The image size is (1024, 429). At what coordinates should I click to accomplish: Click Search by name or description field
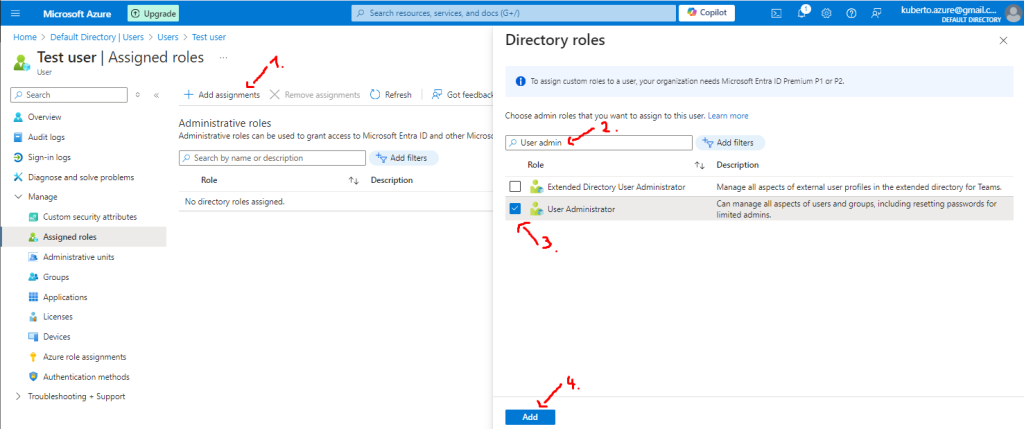272,158
